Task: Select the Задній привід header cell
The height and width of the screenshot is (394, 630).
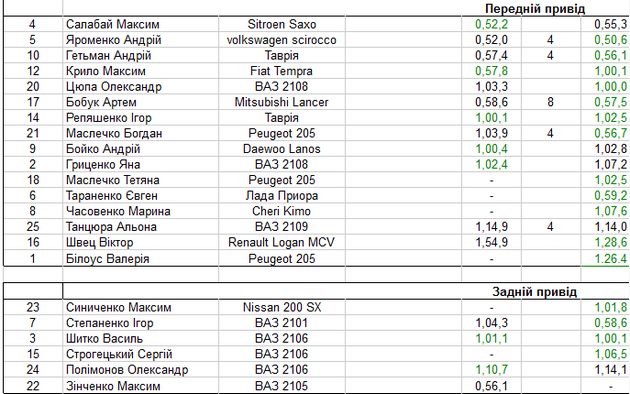Action: [534, 291]
